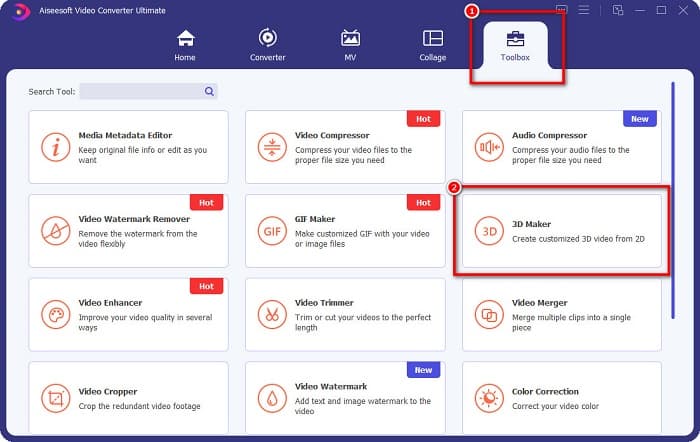Click the New badge on Video Watermark
This screenshot has width=700, height=442.
[423, 370]
